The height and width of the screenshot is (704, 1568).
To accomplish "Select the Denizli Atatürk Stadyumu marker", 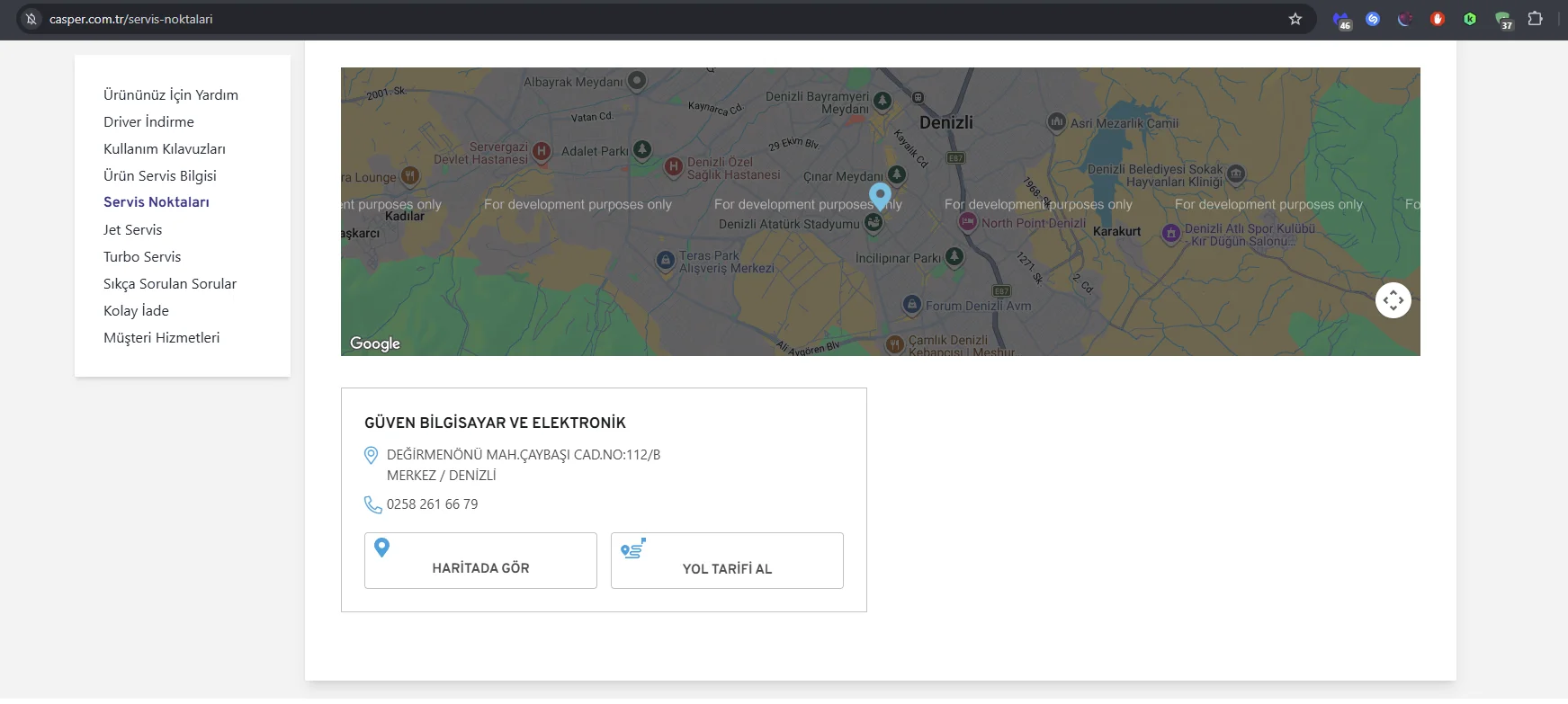I will coord(874,224).
